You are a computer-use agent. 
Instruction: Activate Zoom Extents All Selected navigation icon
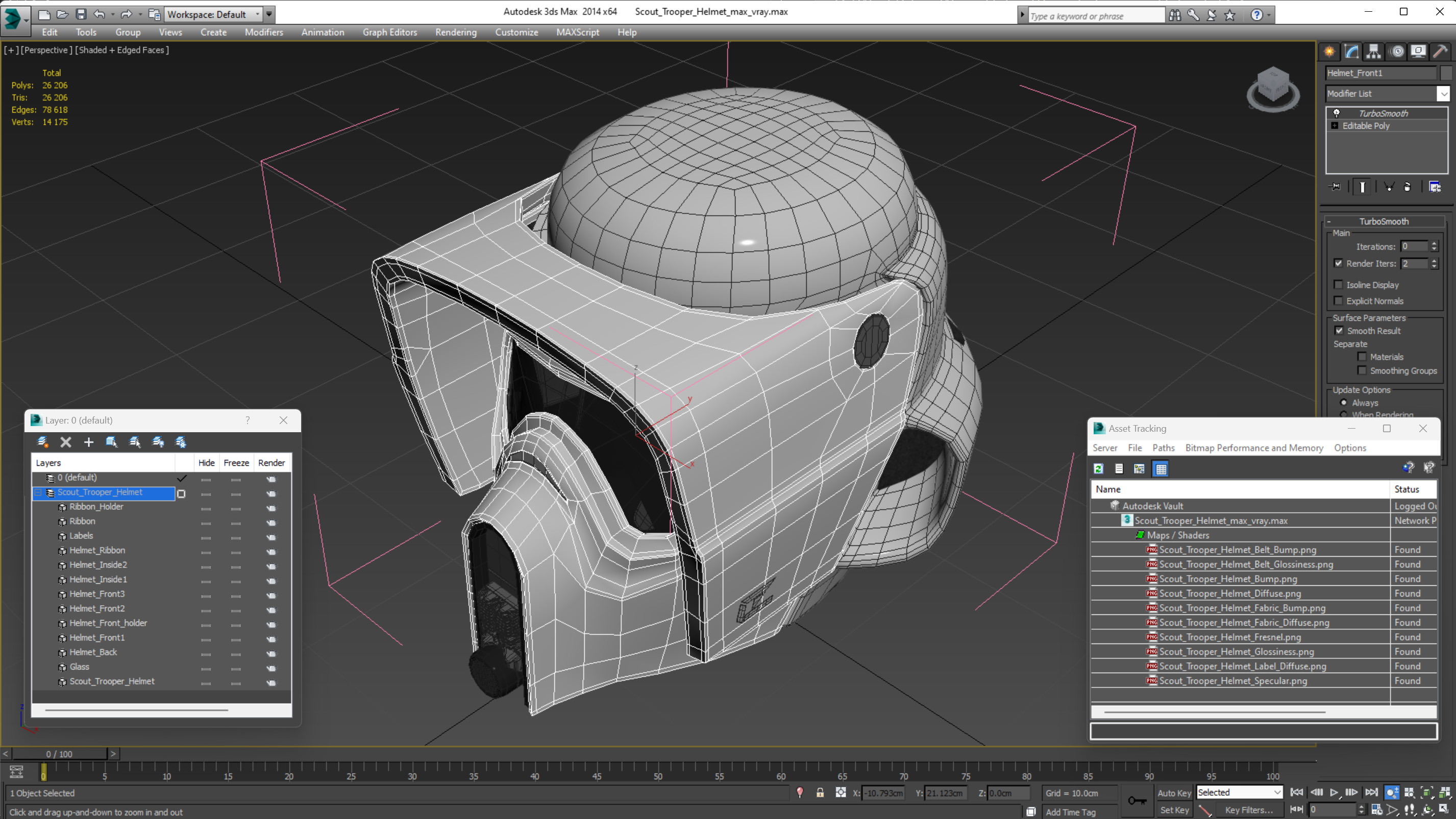point(1444,792)
